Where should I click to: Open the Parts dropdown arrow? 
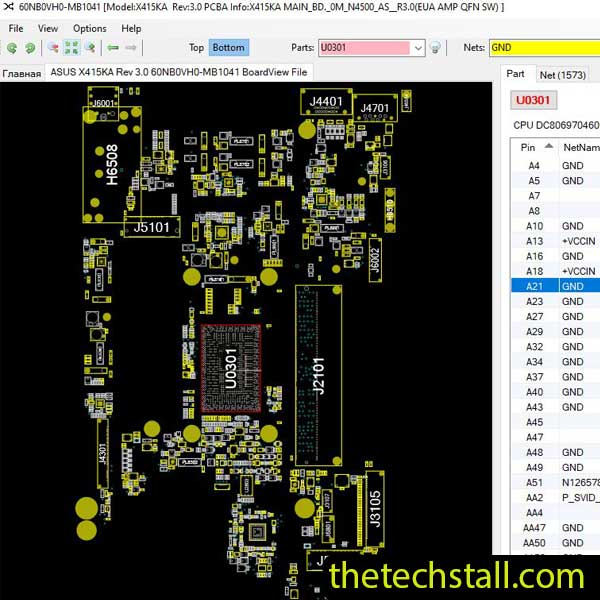(418, 48)
